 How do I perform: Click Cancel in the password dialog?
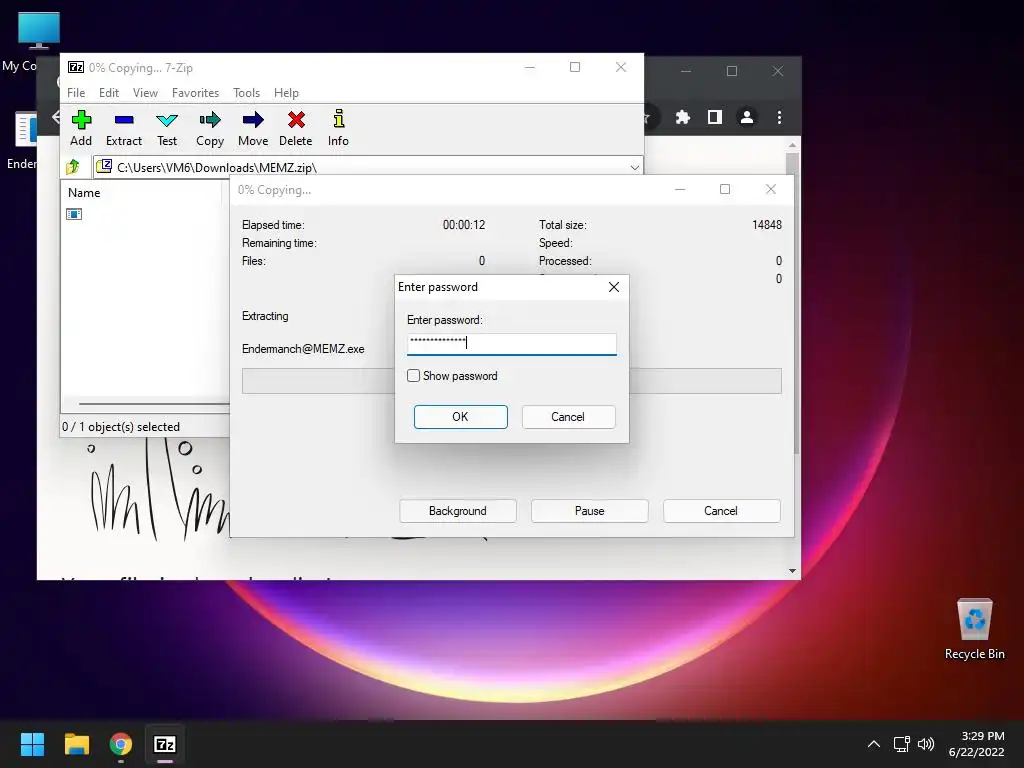[568, 417]
